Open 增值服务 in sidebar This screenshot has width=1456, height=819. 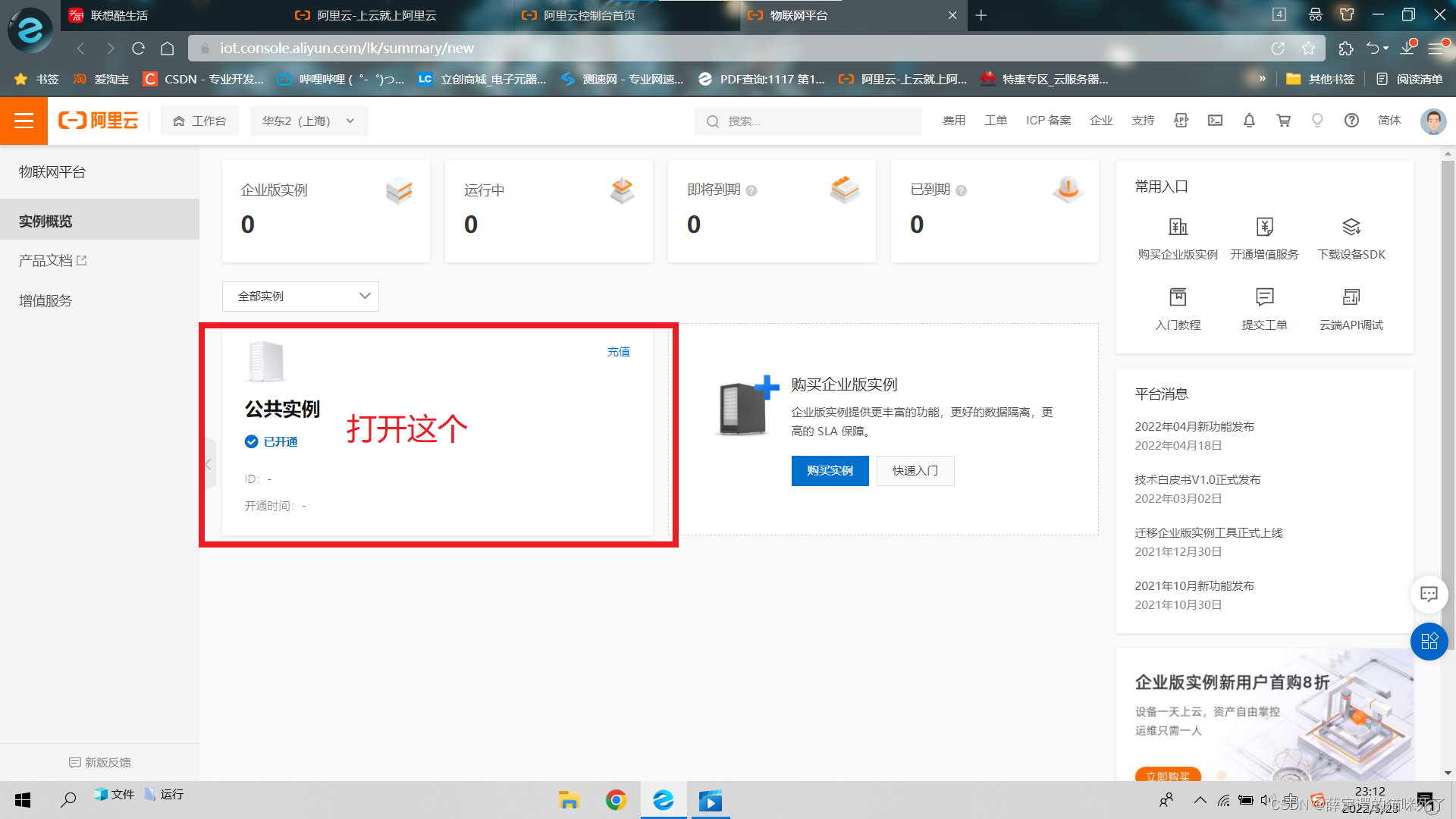[45, 301]
